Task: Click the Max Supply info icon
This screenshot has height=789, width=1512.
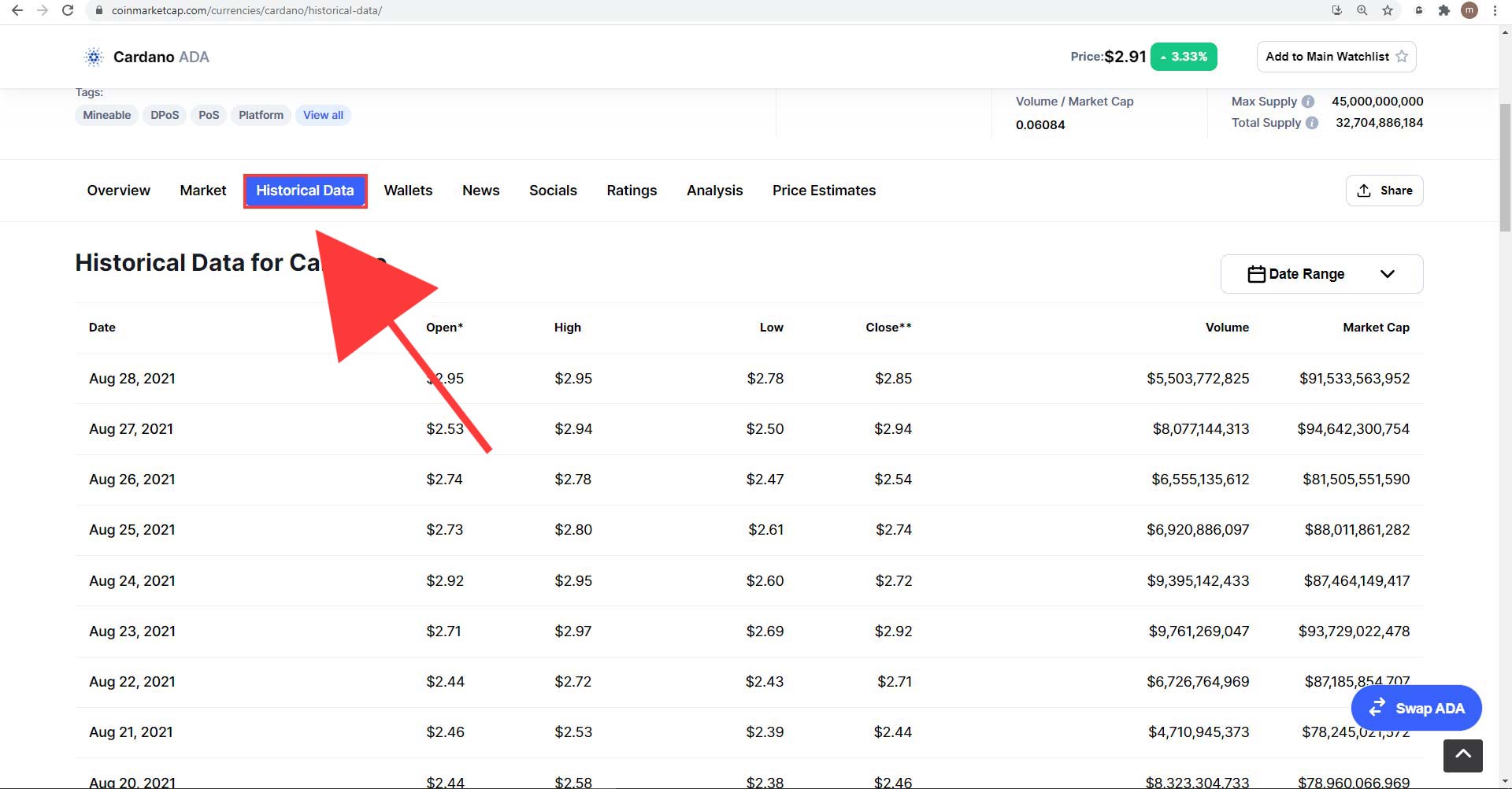Action: (x=1308, y=102)
